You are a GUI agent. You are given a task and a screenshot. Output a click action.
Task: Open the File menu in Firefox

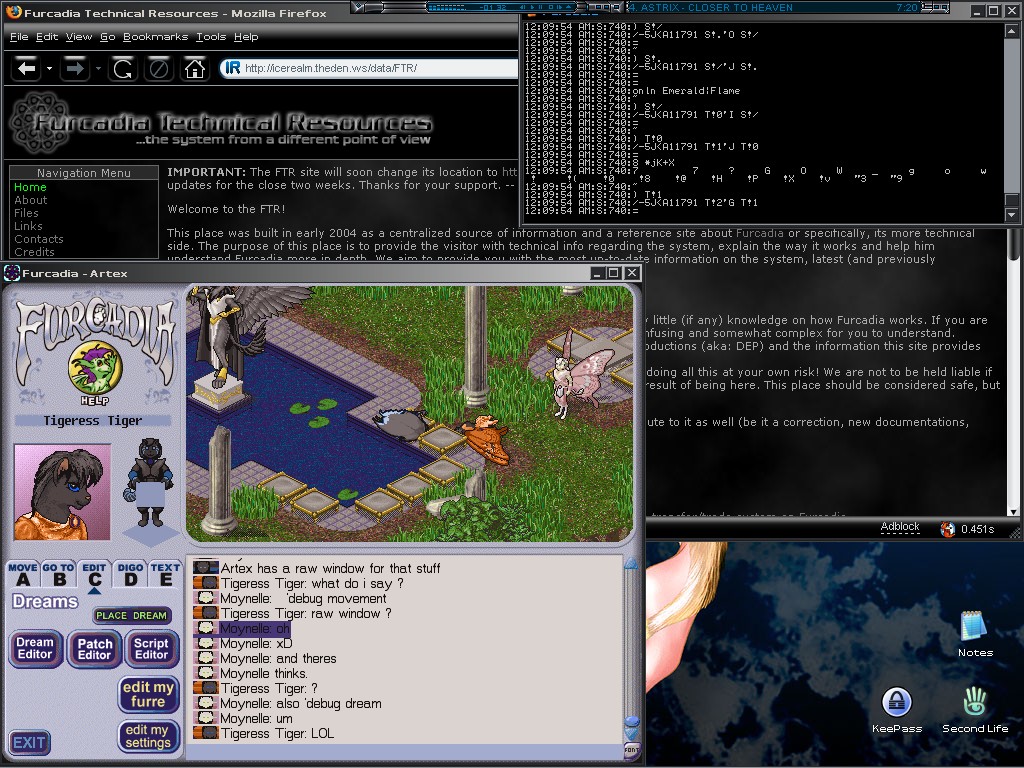[x=19, y=37]
